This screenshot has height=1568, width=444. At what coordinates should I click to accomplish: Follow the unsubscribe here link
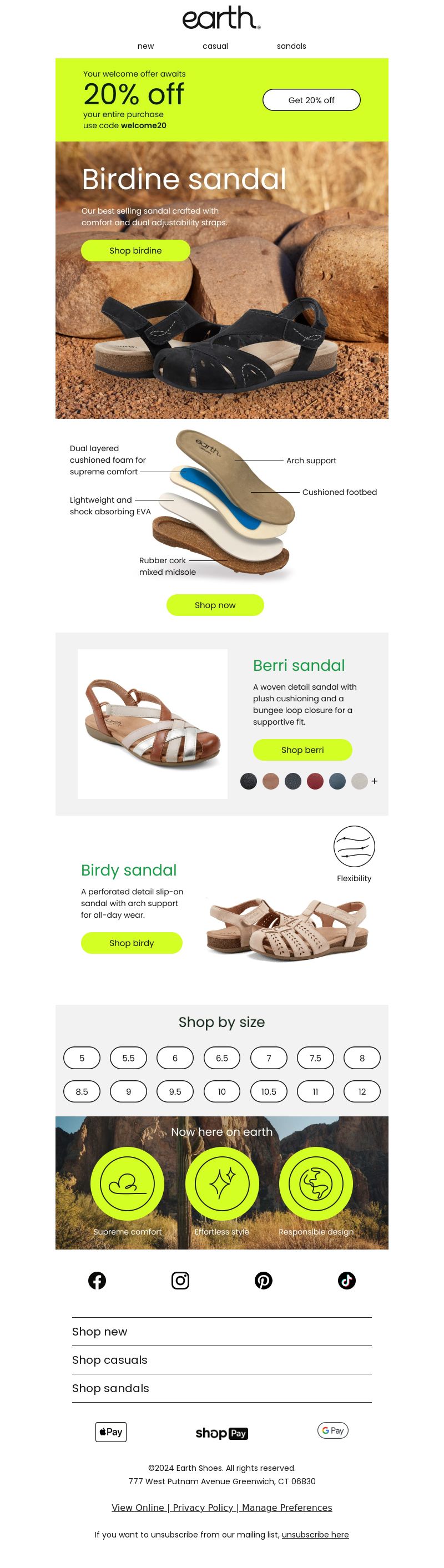coord(315,1535)
